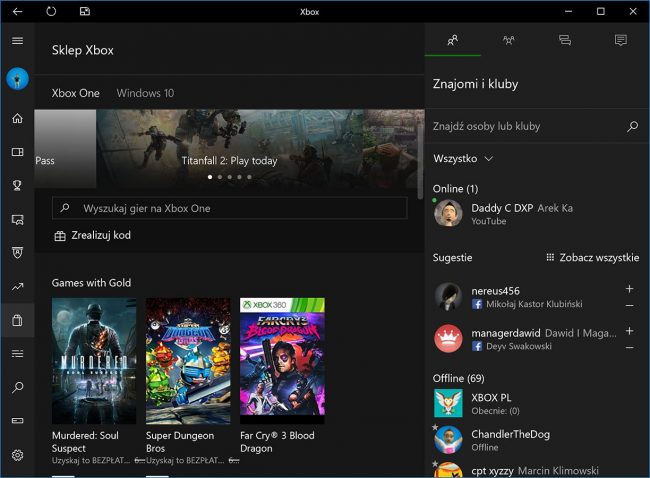
Task: Open Settings gear in sidebar
Action: pos(17,455)
